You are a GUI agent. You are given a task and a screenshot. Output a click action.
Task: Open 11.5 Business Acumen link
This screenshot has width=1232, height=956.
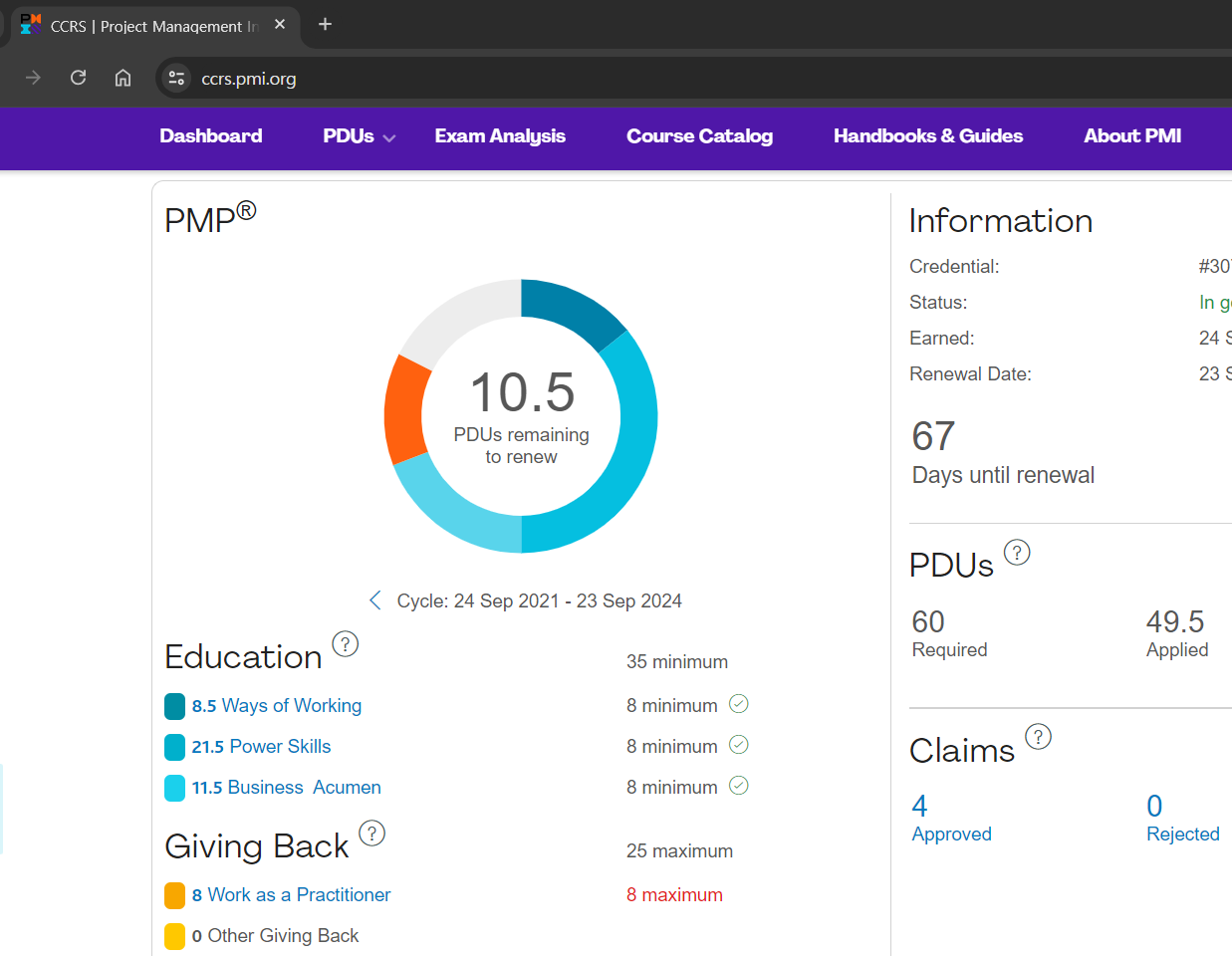[x=286, y=788]
